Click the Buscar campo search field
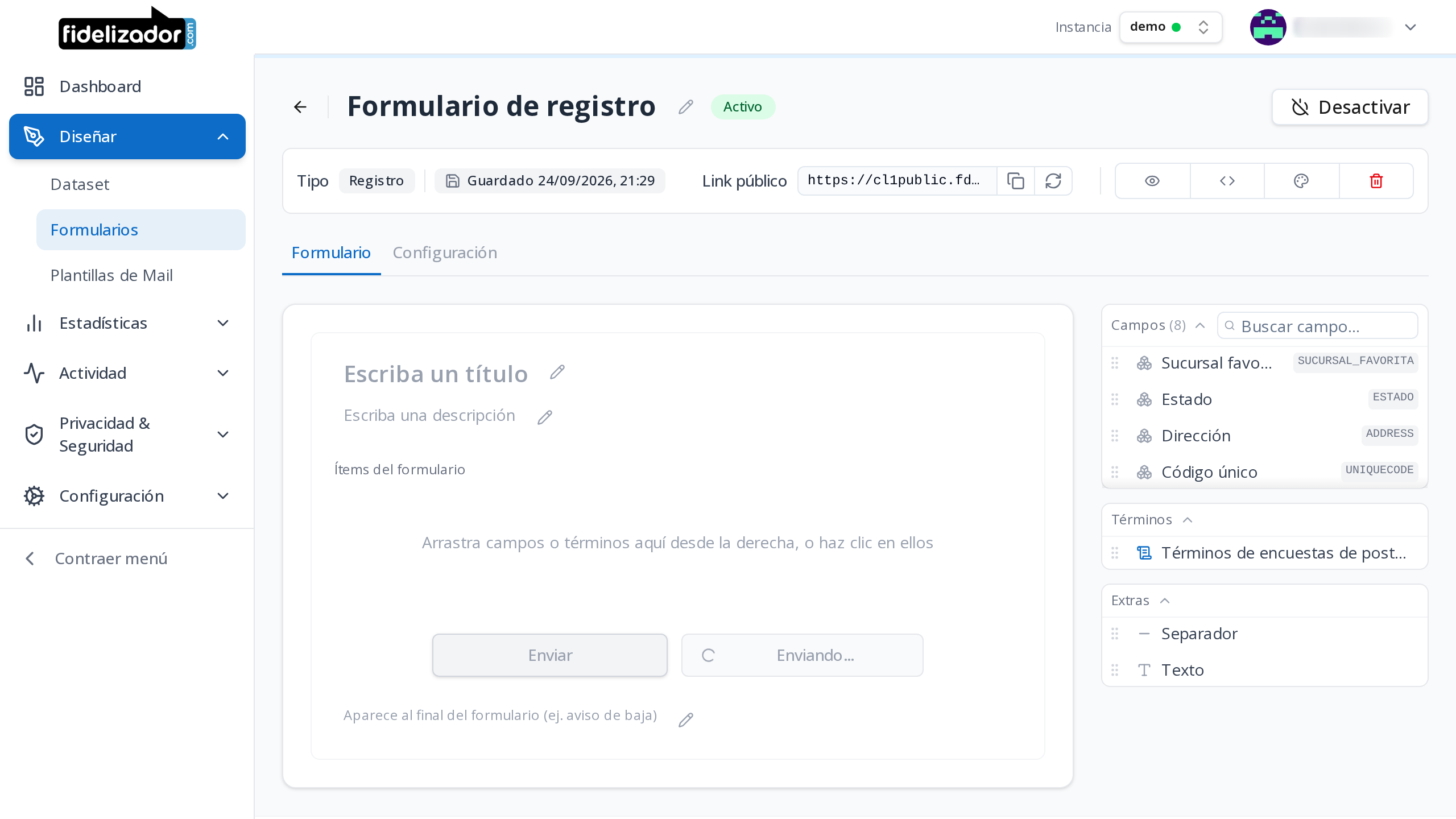The image size is (1456, 819). coord(1317,326)
